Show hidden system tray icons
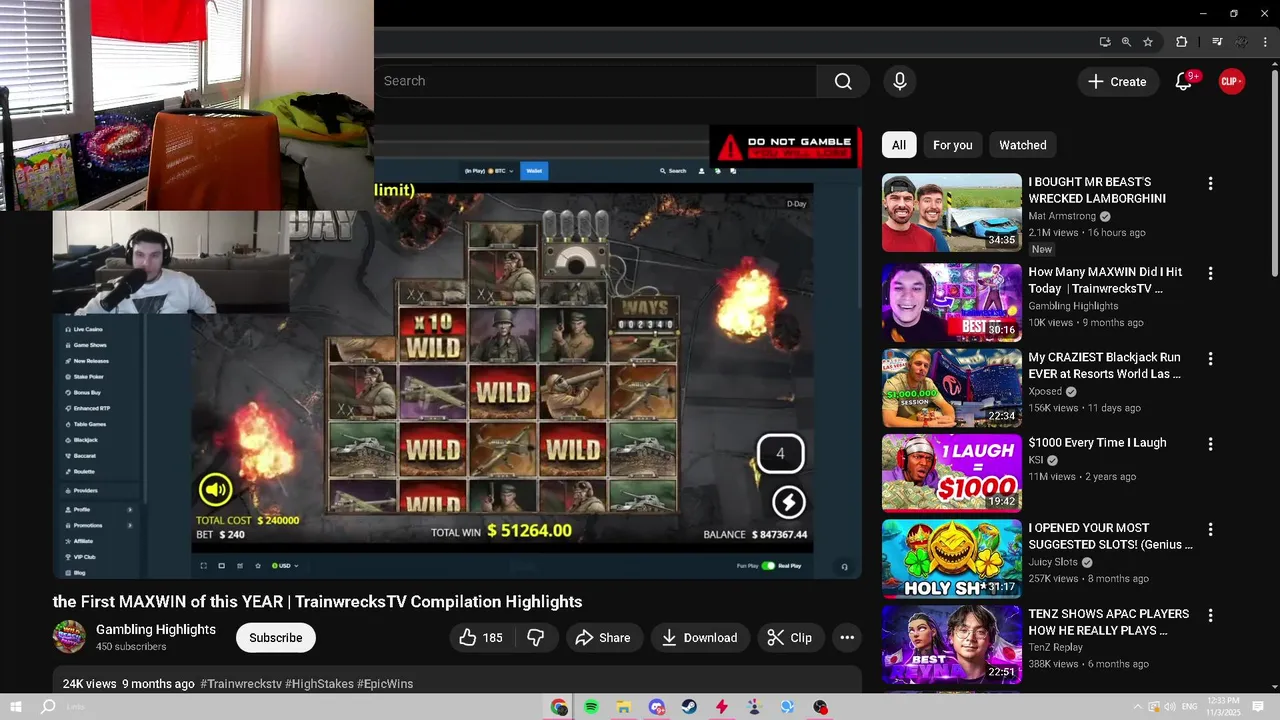Image resolution: width=1280 pixels, height=720 pixels. coord(1137,707)
